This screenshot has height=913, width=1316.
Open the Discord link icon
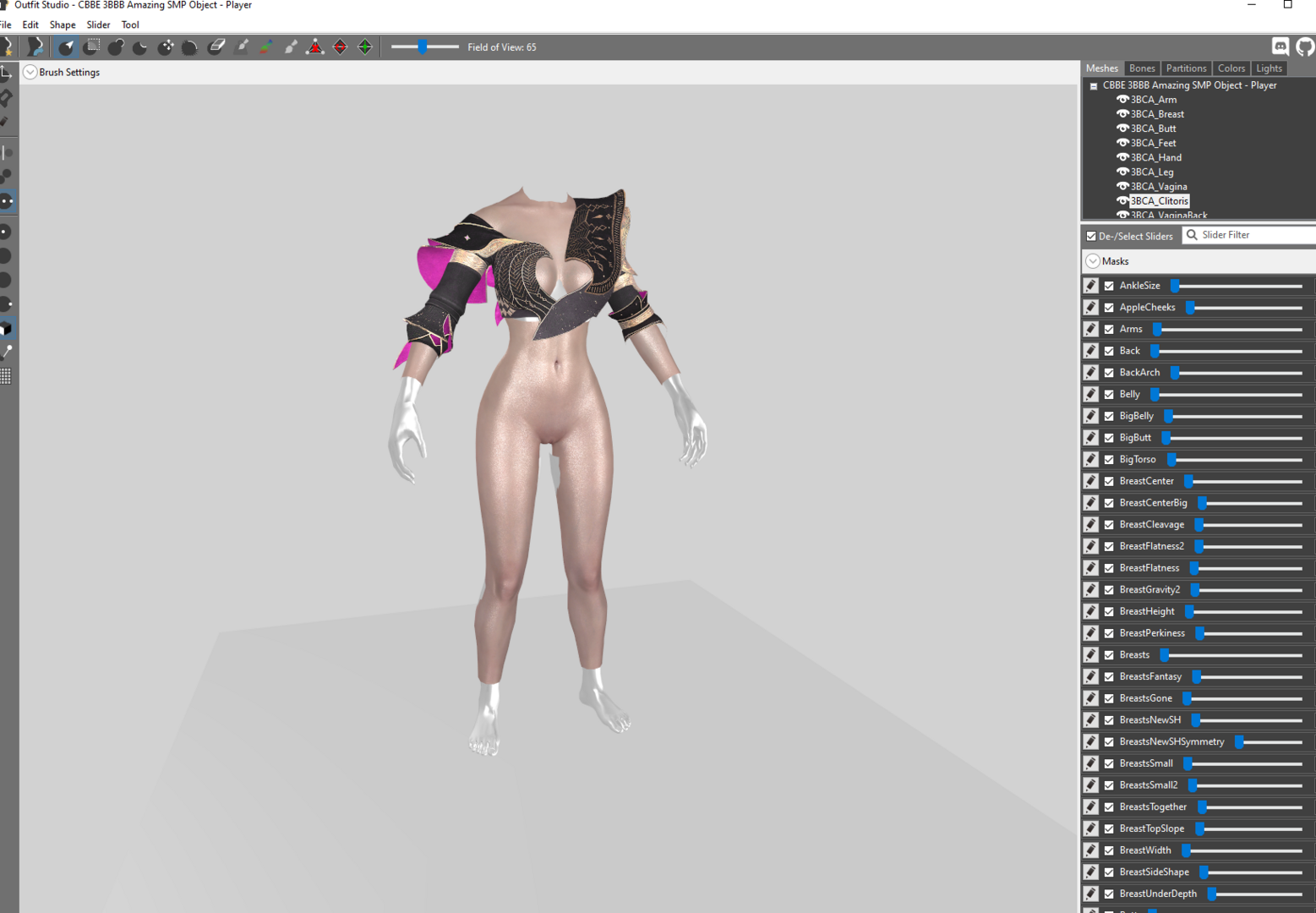click(1281, 46)
